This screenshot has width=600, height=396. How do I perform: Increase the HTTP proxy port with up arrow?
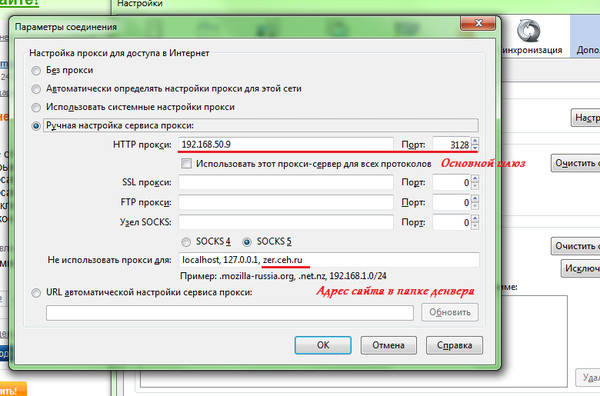click(x=475, y=141)
